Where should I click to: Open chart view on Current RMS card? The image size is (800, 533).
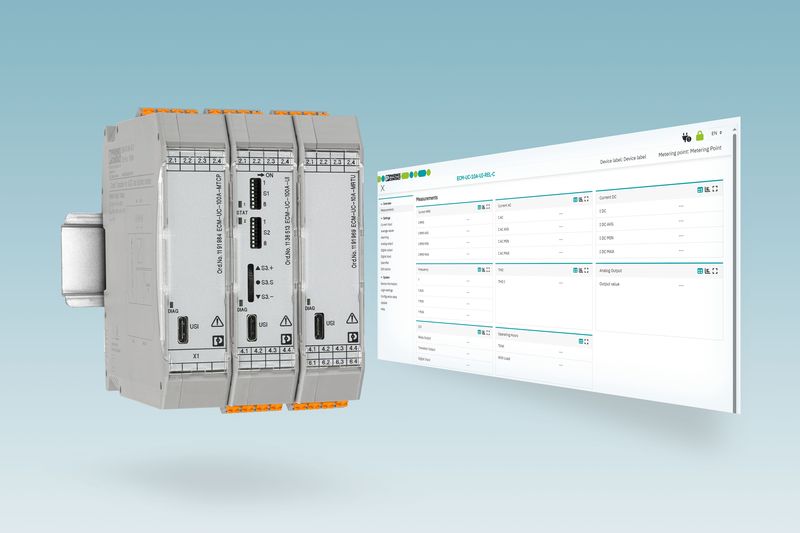pyautogui.click(x=483, y=207)
